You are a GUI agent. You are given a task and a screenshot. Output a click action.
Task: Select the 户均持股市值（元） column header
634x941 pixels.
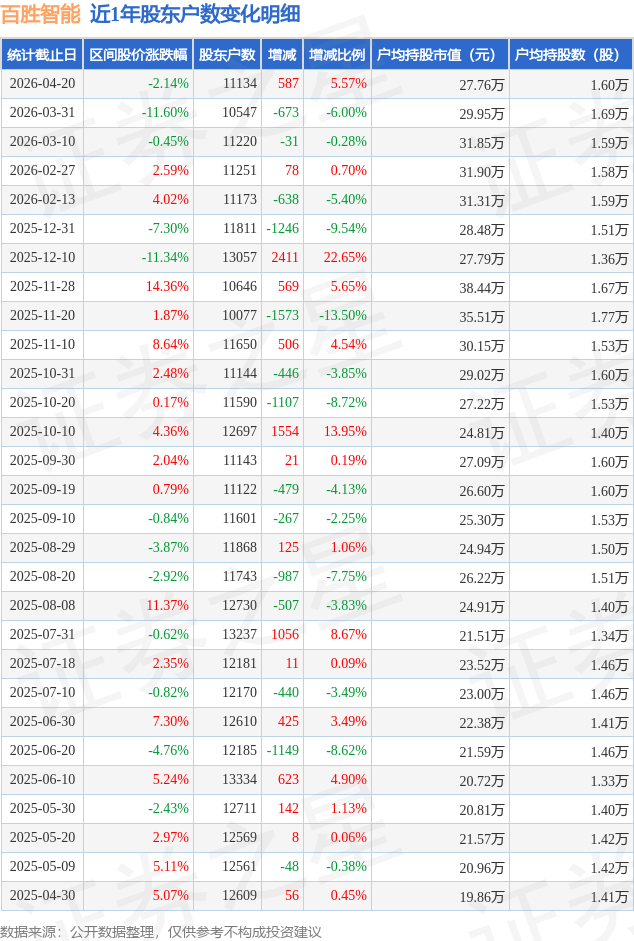click(440, 55)
